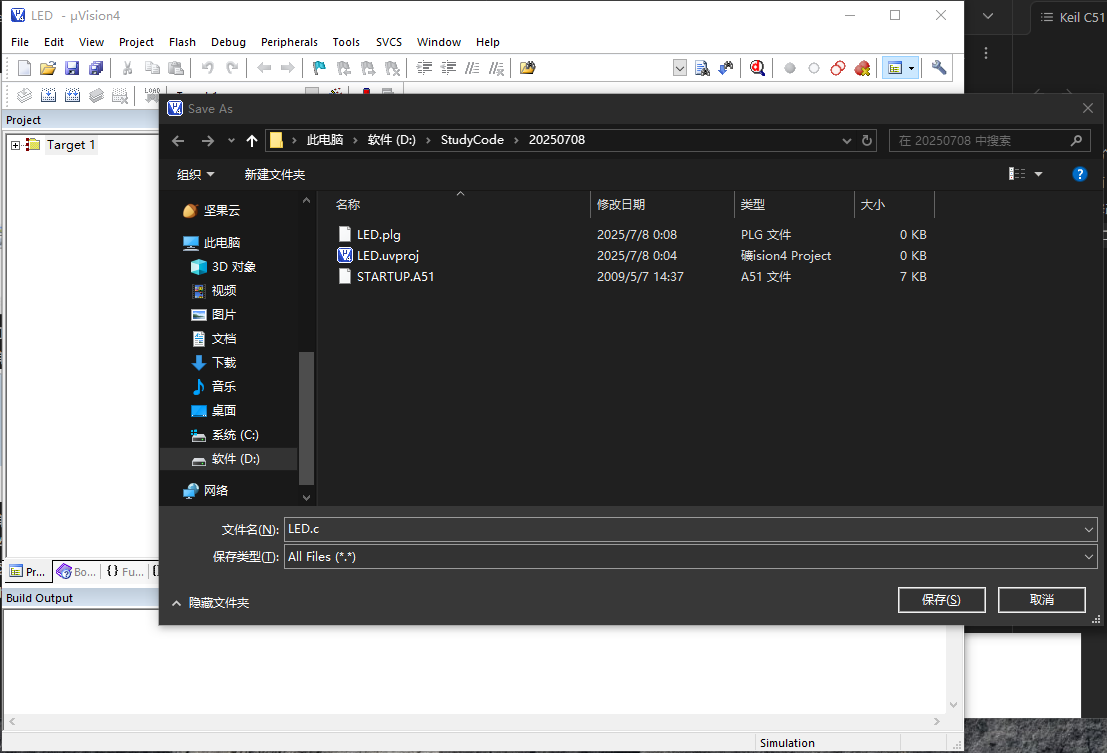Viewport: 1107px width, 753px height.
Task: Open the 保存类型 file type dropdown
Action: [x=1089, y=557]
